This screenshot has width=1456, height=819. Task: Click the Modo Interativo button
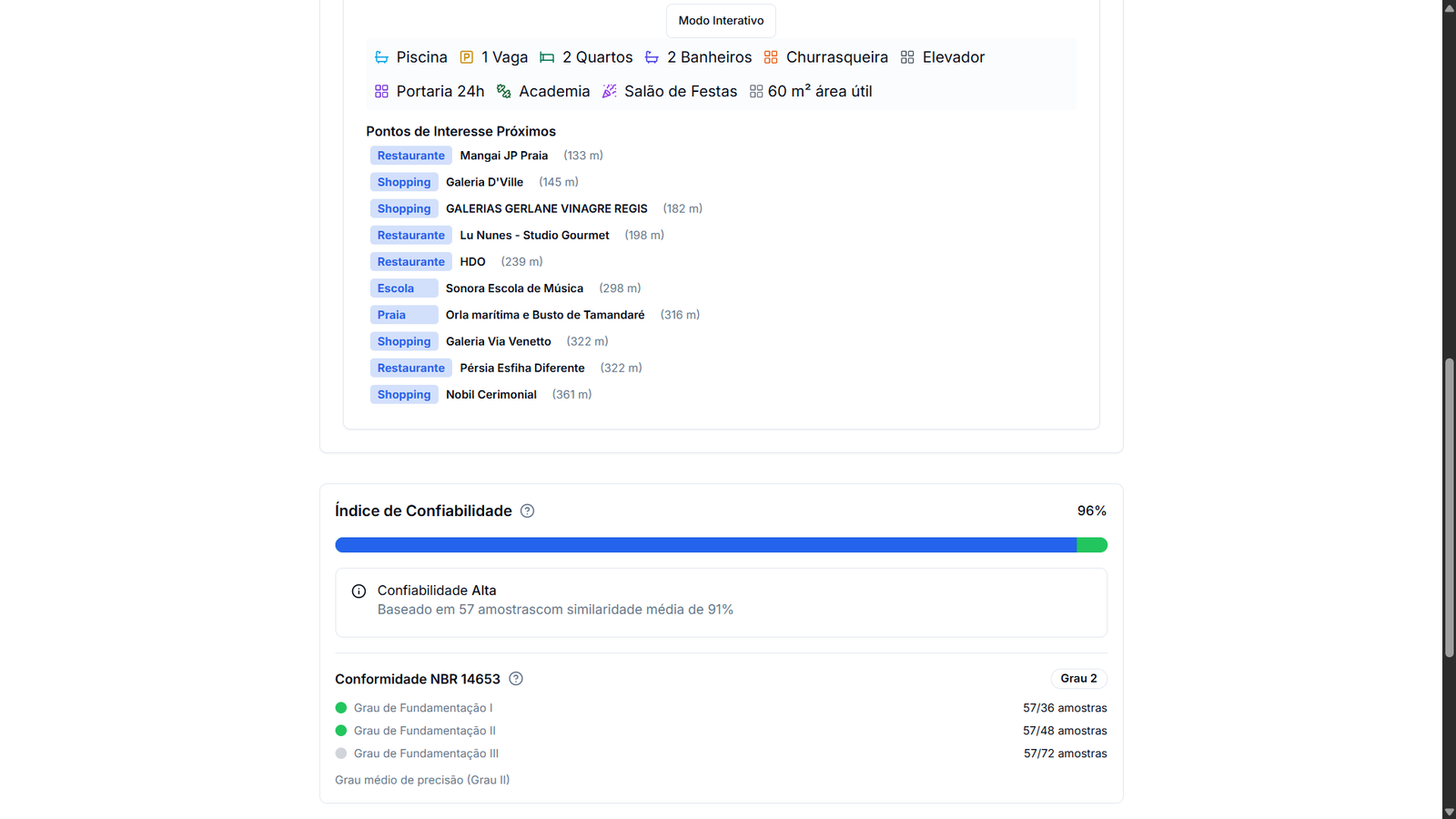pos(721,20)
